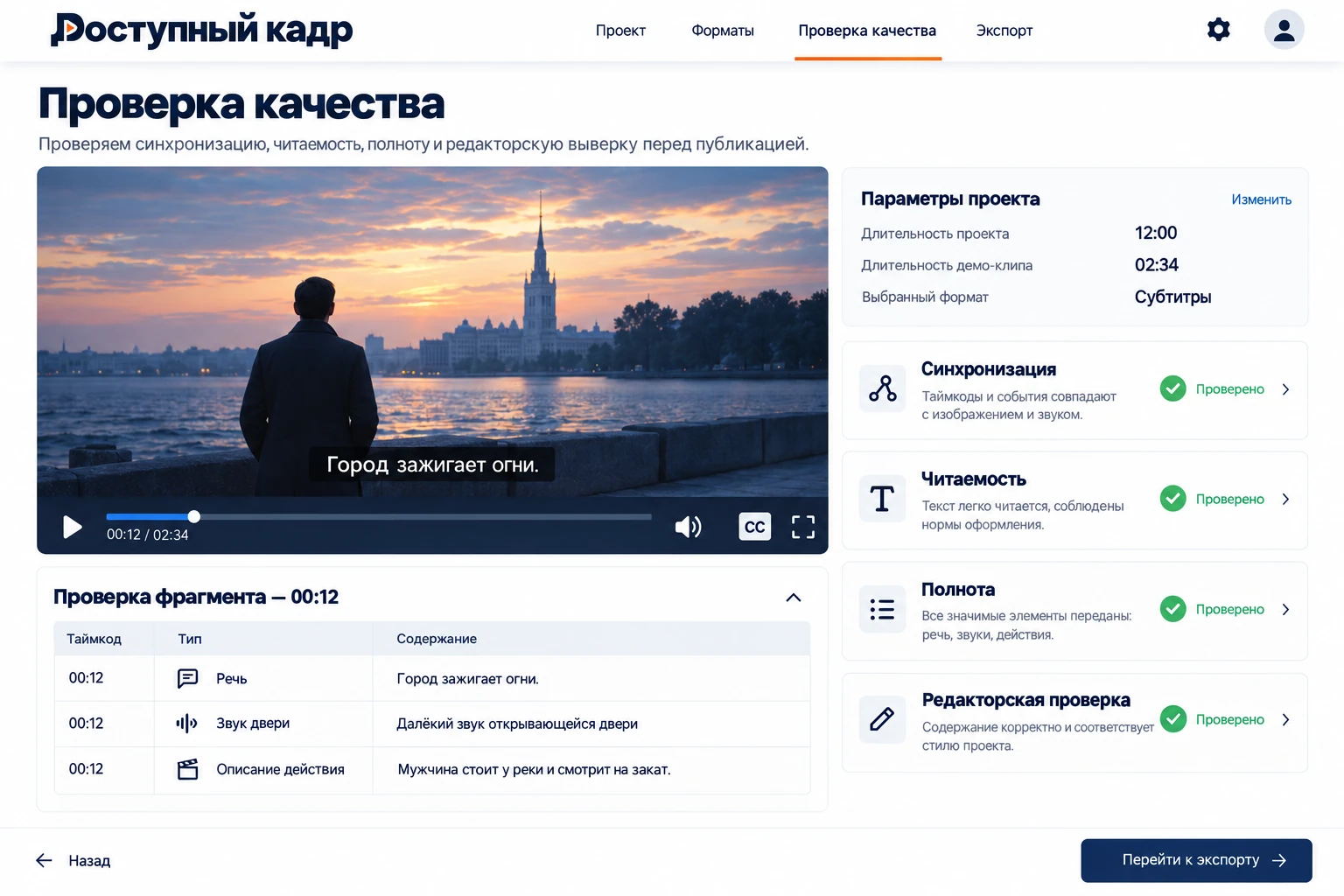Expand the Полнота check details chevron

pyautogui.click(x=1285, y=609)
